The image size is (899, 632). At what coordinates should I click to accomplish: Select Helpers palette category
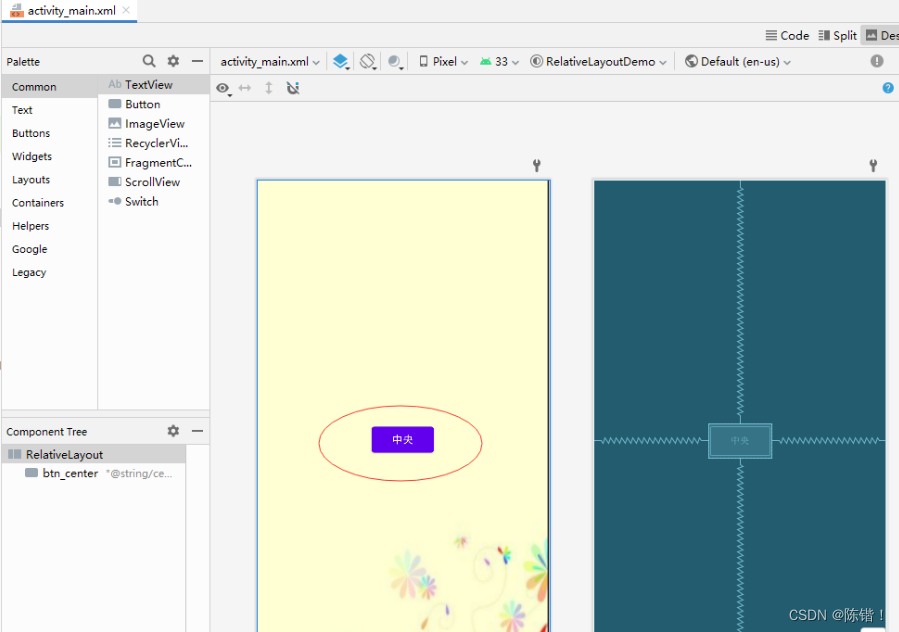click(x=49, y=226)
